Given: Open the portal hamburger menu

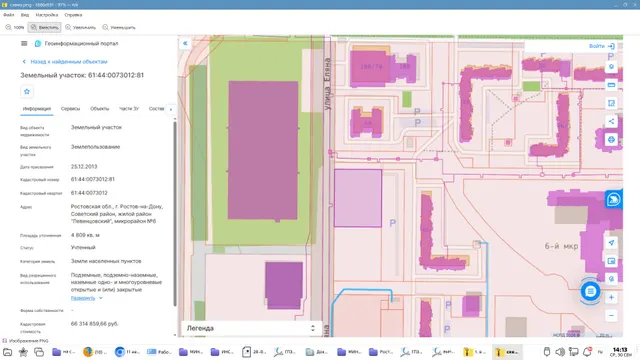Looking at the screenshot, I should (24, 43).
